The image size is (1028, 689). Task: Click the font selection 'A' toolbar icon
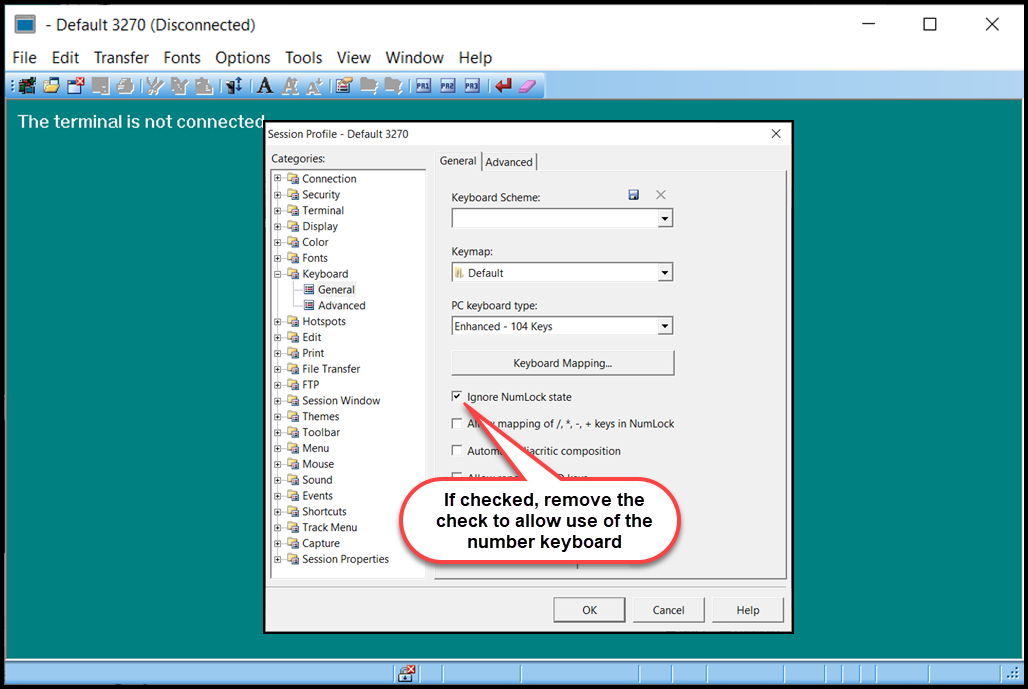click(x=263, y=85)
